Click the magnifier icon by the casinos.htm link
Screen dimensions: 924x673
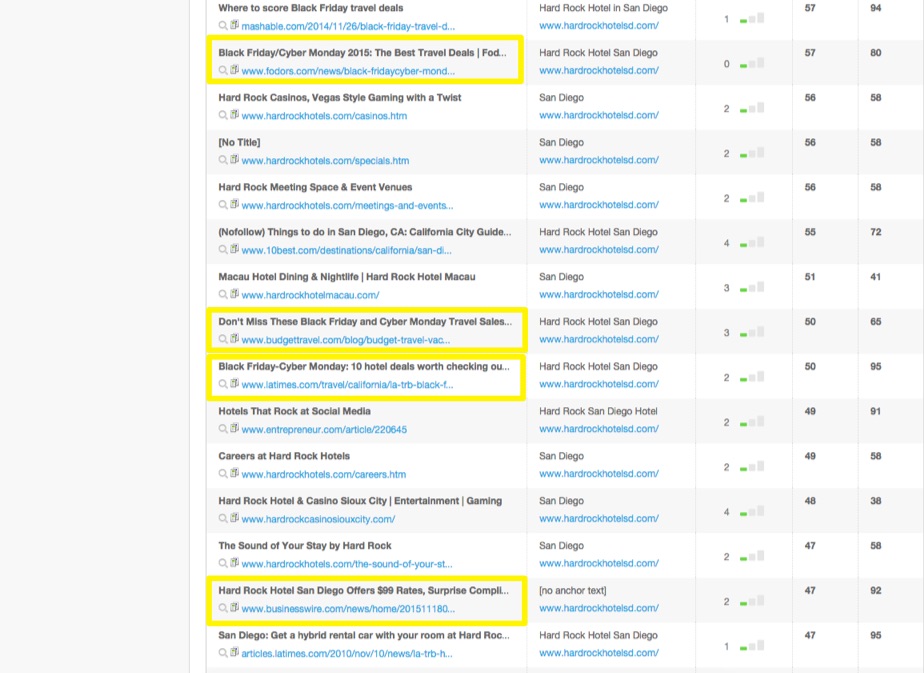point(223,115)
